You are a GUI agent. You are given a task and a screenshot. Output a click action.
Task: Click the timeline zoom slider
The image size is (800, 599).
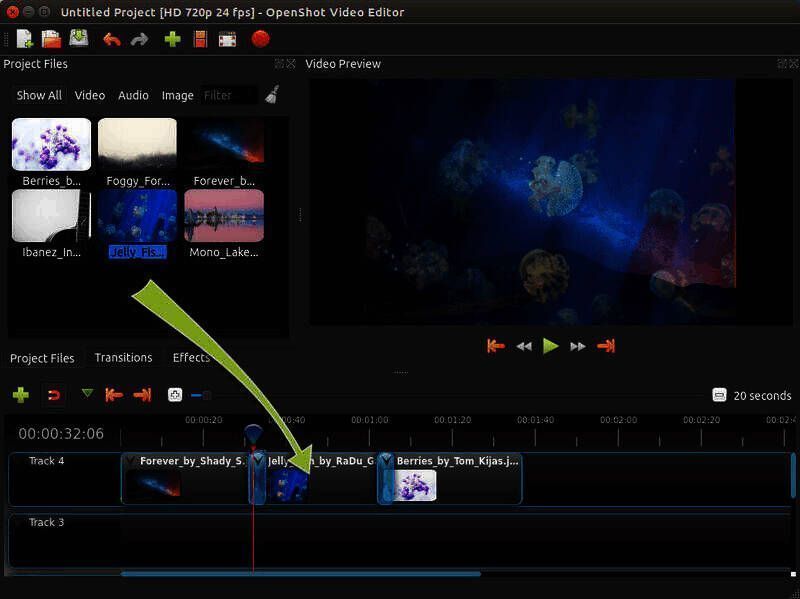click(x=200, y=395)
